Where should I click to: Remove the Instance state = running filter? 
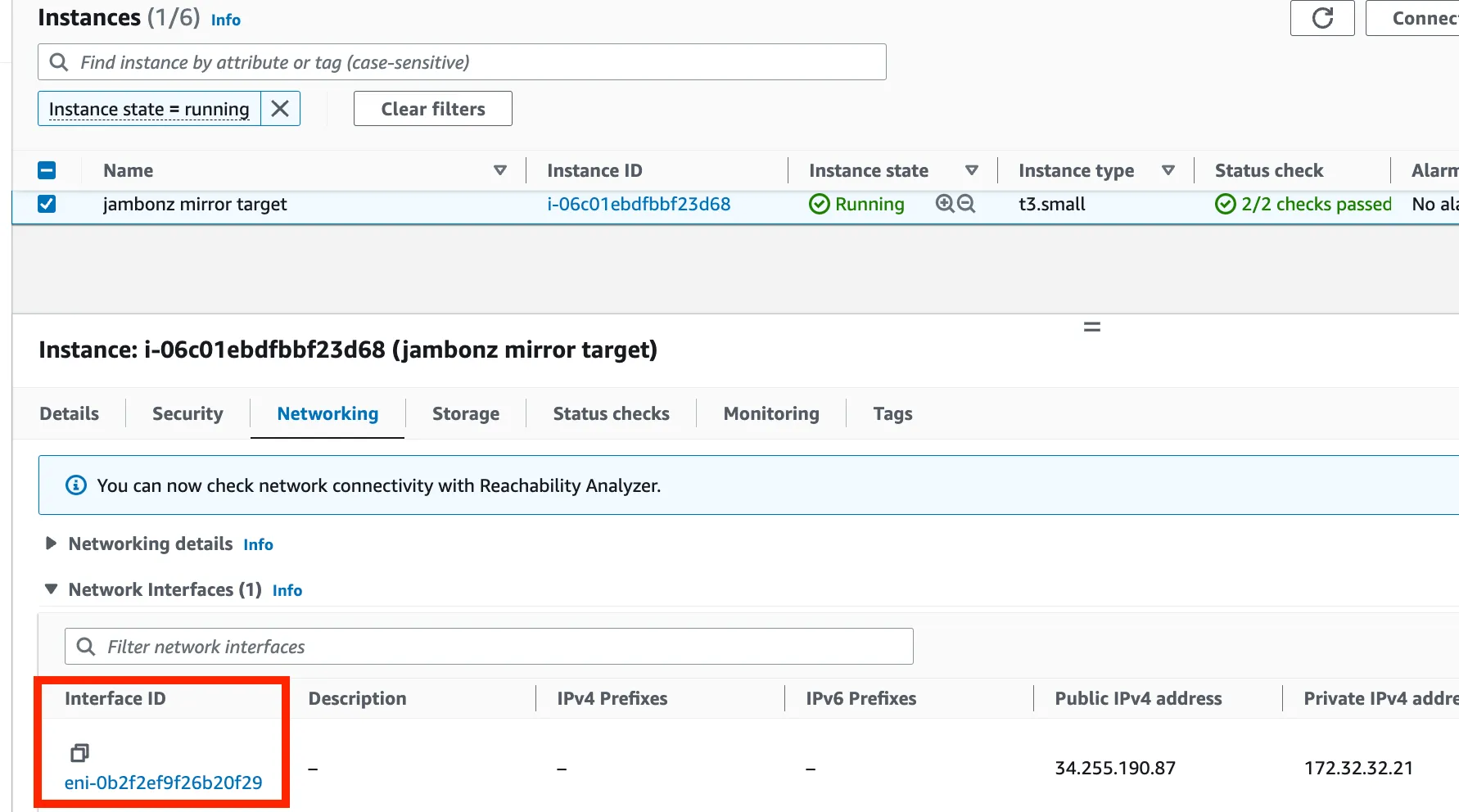pos(280,109)
